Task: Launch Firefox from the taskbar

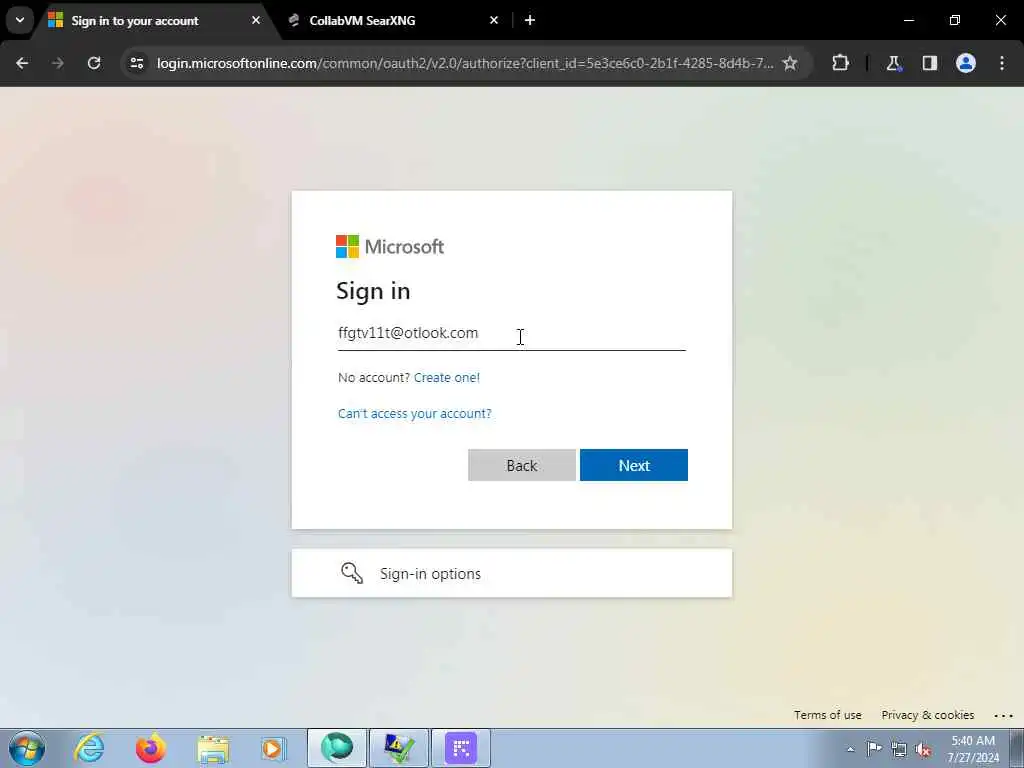Action: click(x=151, y=748)
